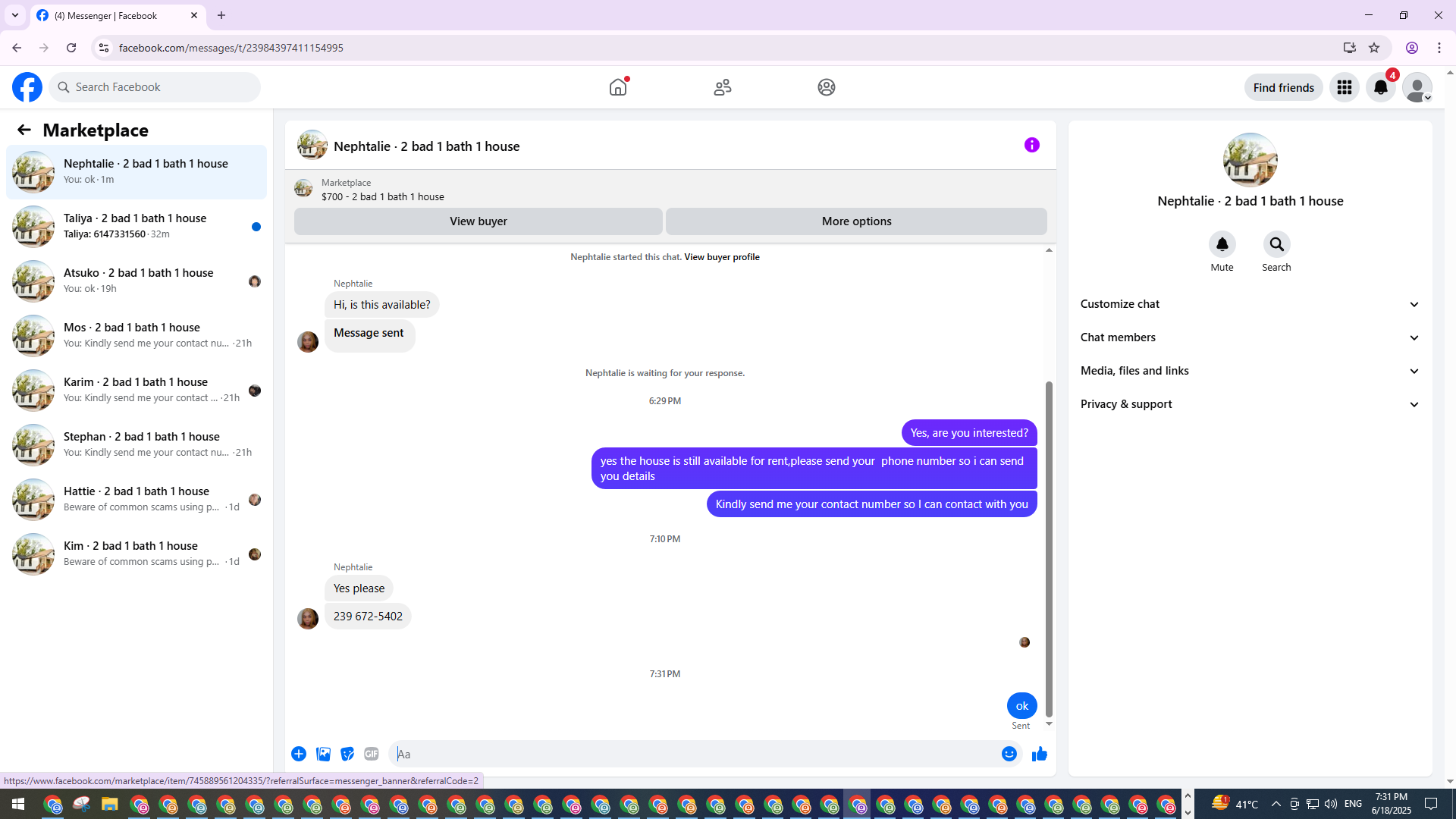Viewport: 1456px width, 819px height.
Task: Open more actions plus icon in composer
Action: click(299, 754)
